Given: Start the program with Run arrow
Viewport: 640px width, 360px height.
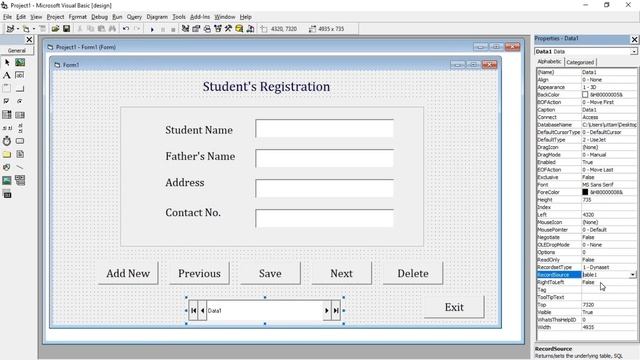Looking at the screenshot, I should pos(152,29).
